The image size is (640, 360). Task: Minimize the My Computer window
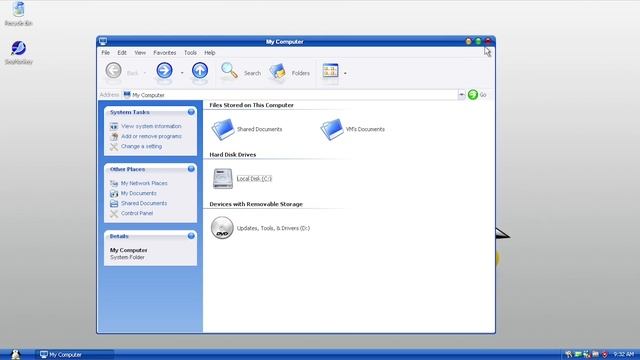(x=469, y=41)
